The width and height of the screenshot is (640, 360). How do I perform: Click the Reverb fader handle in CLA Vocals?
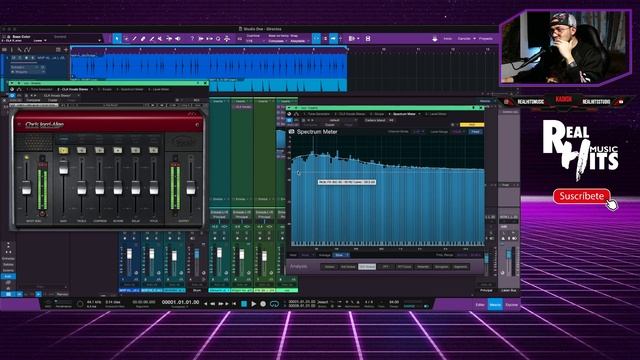118,187
